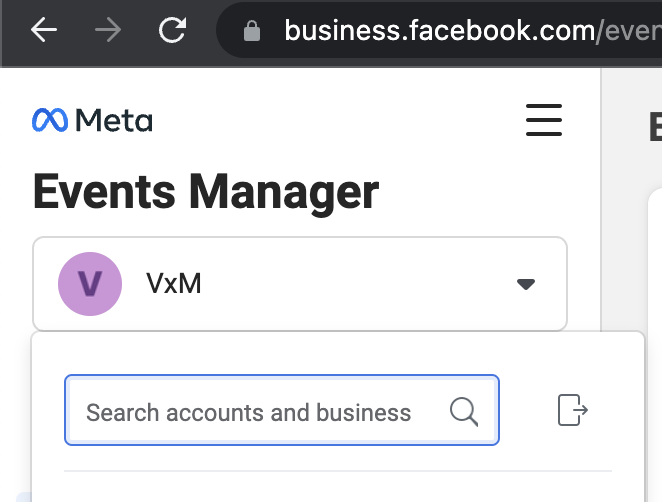
Task: Select the business.facebook.com URL text
Action: (438, 31)
